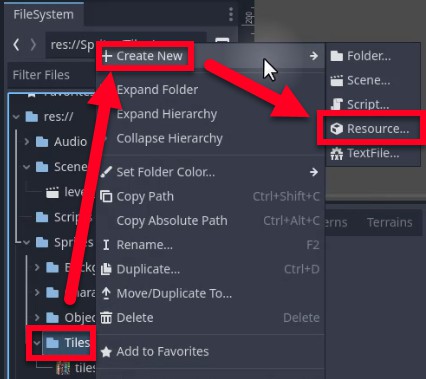Collapse the Scenes folder

(x=27, y=166)
